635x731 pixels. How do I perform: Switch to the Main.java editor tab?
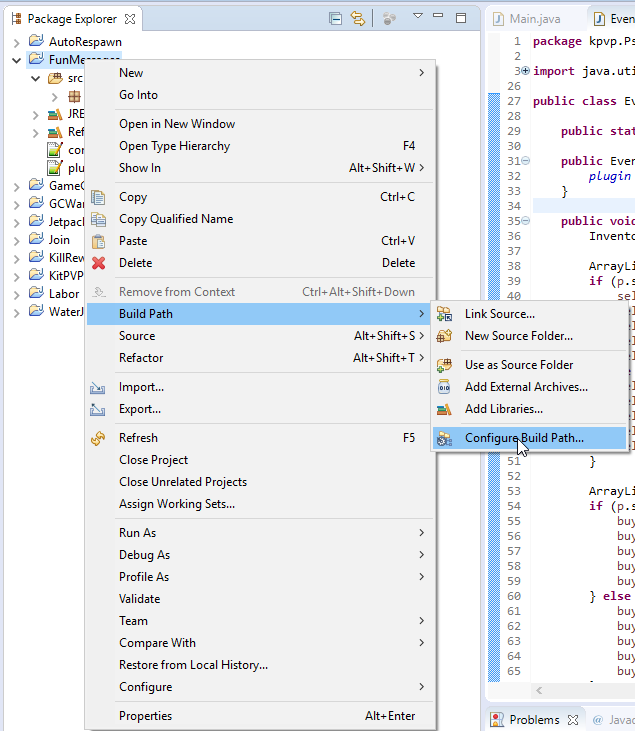pos(535,19)
